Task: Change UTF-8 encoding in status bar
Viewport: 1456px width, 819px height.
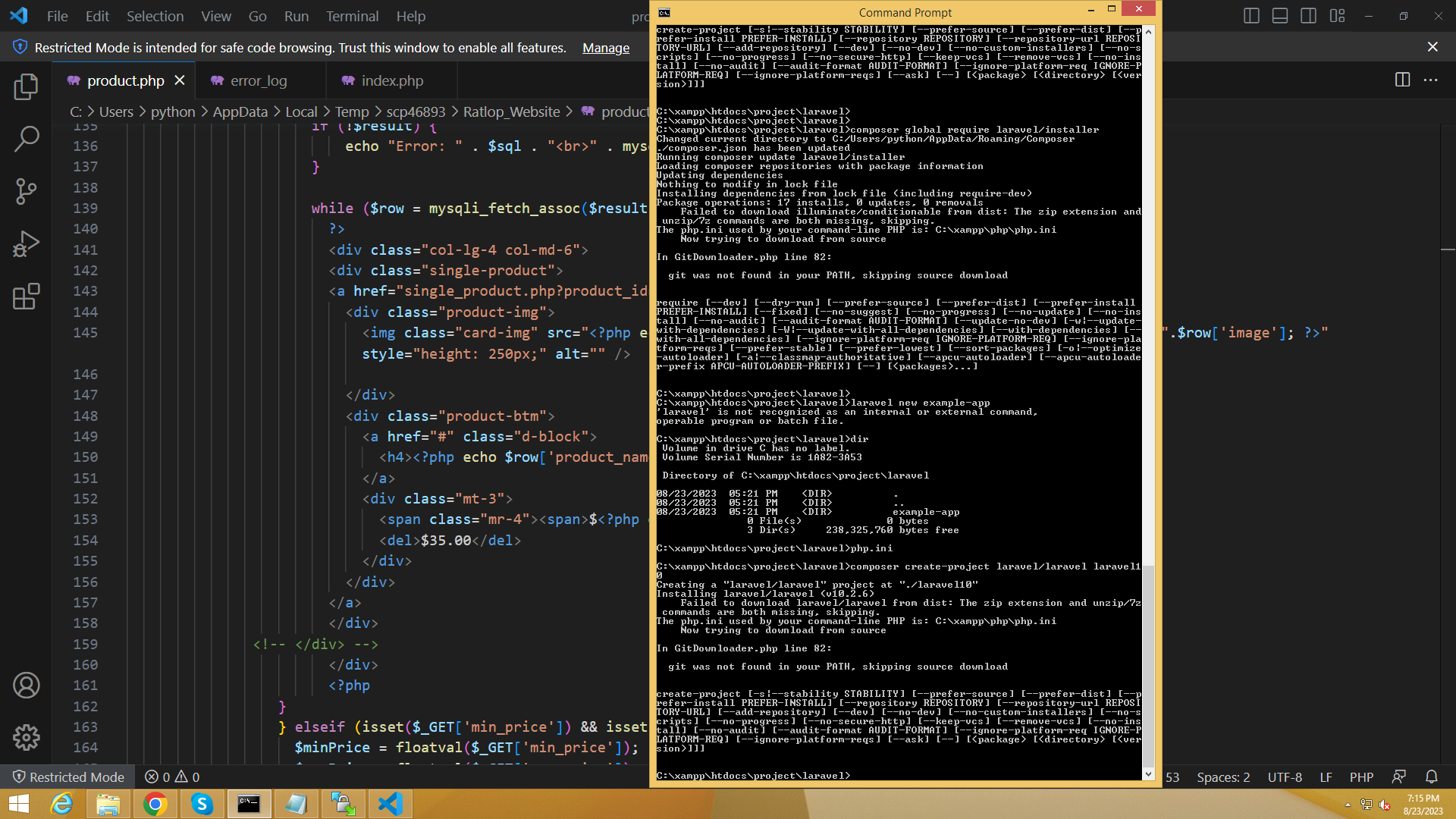Action: pyautogui.click(x=1285, y=777)
